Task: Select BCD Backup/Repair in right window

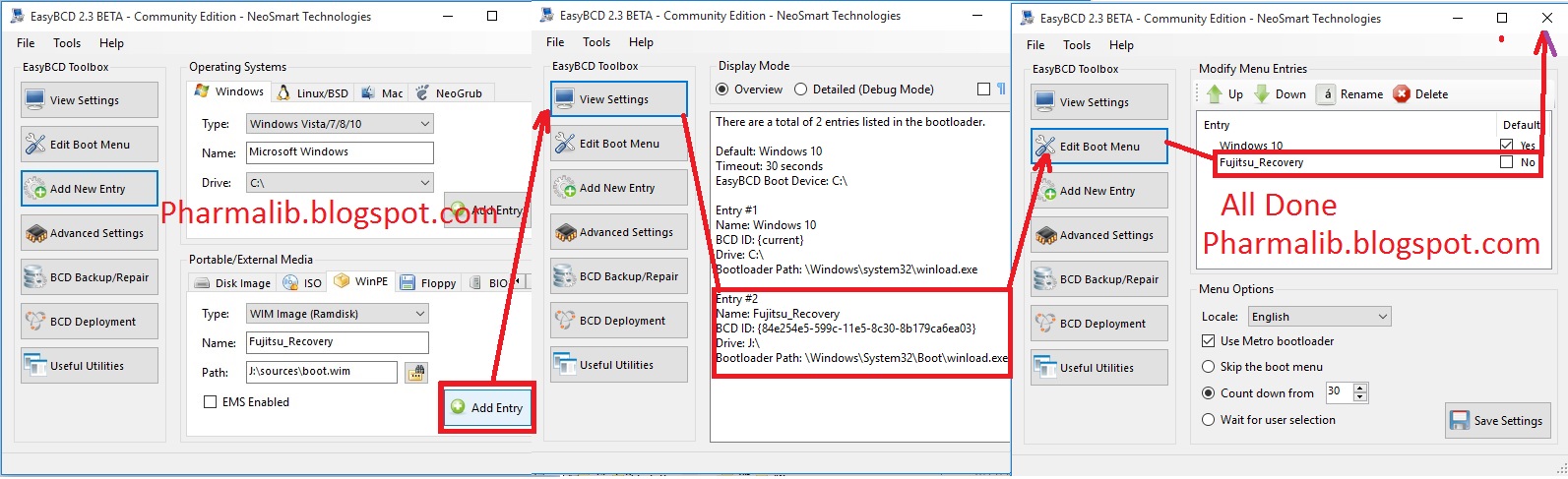Action: 1099,279
